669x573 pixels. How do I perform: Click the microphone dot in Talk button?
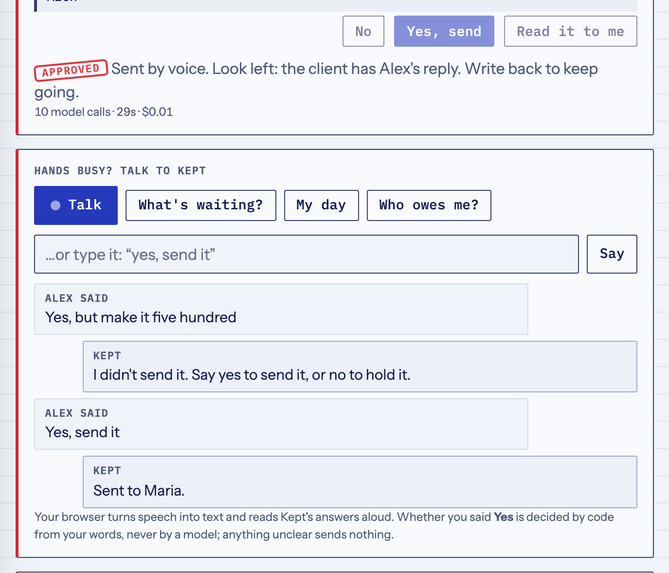(55, 206)
